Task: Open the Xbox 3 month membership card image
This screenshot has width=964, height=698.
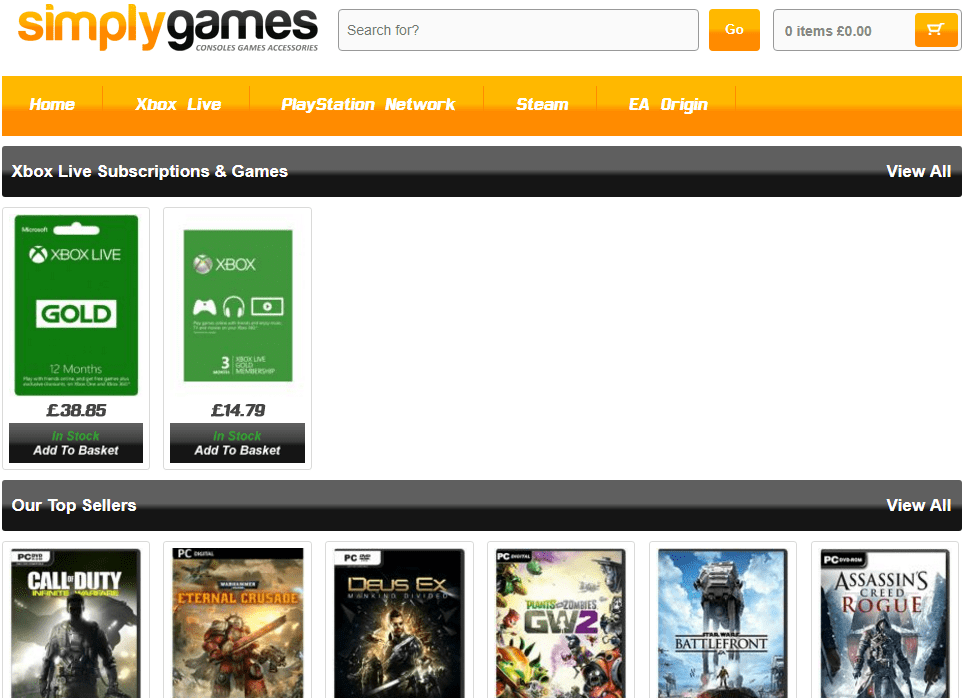Action: tap(238, 306)
